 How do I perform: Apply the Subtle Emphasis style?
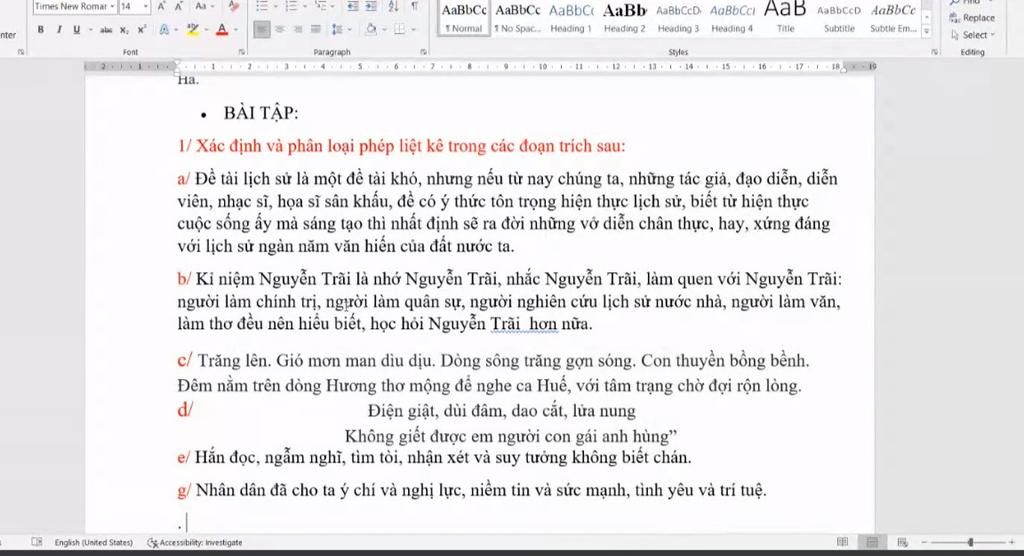893,18
